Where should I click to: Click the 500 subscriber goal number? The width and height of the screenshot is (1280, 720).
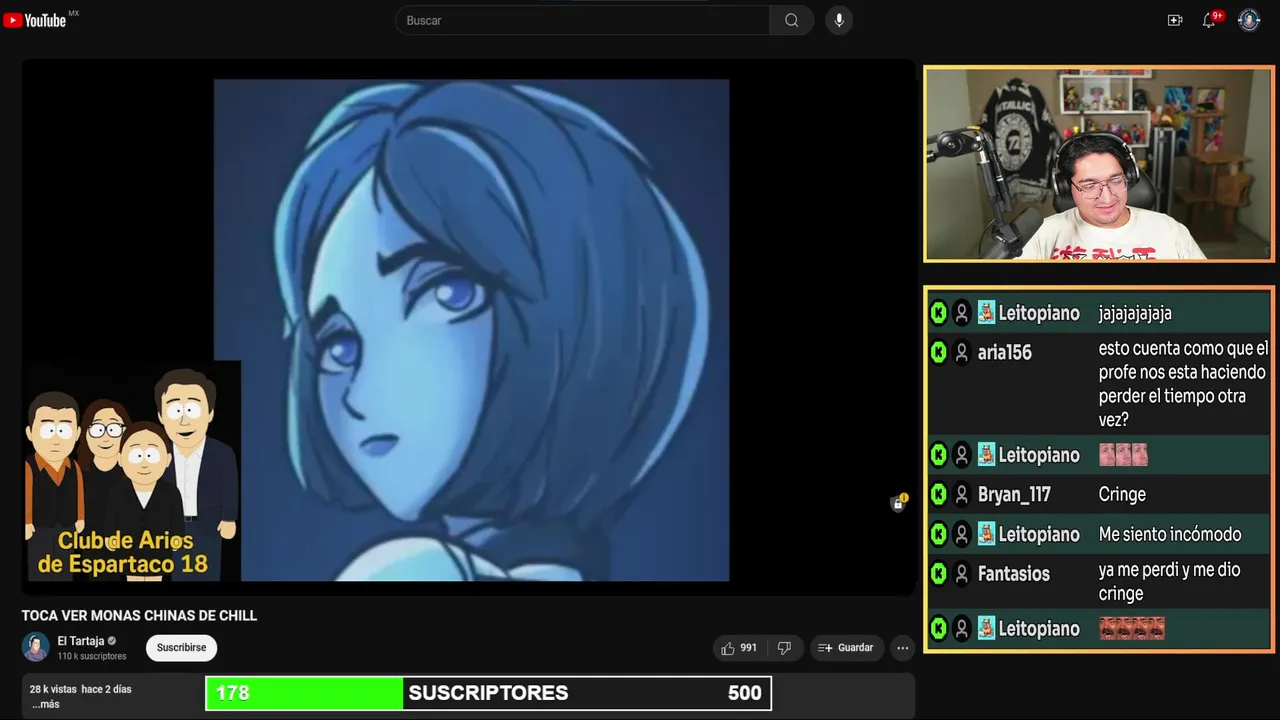tap(744, 693)
